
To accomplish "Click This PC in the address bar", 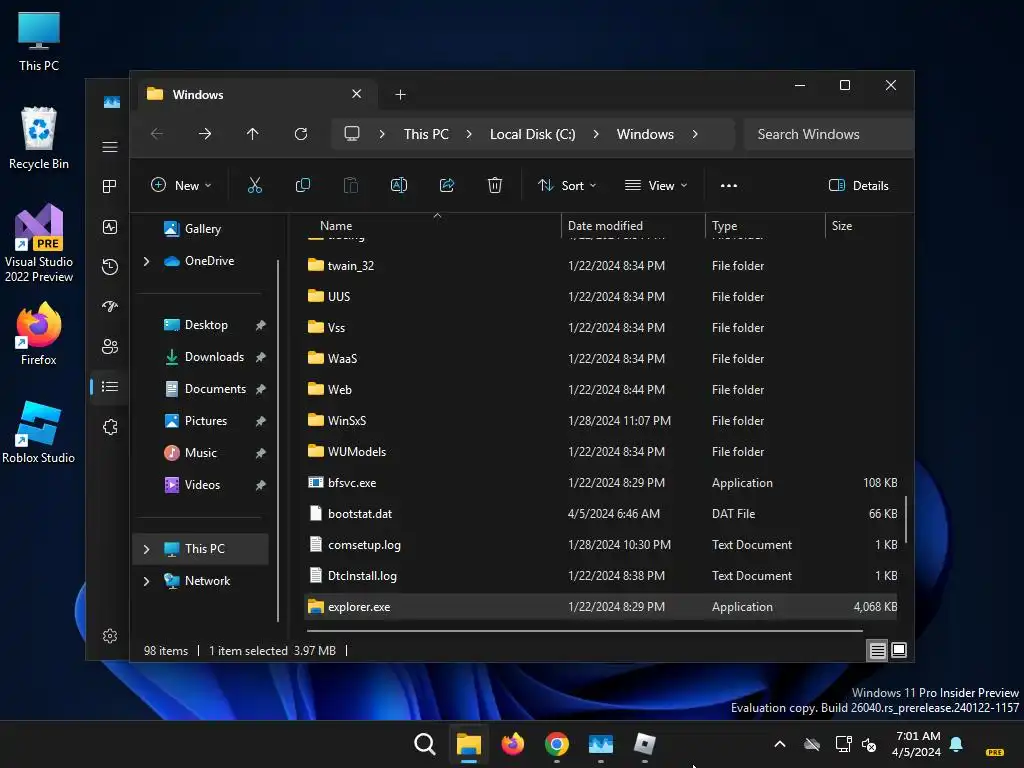I will click(426, 135).
